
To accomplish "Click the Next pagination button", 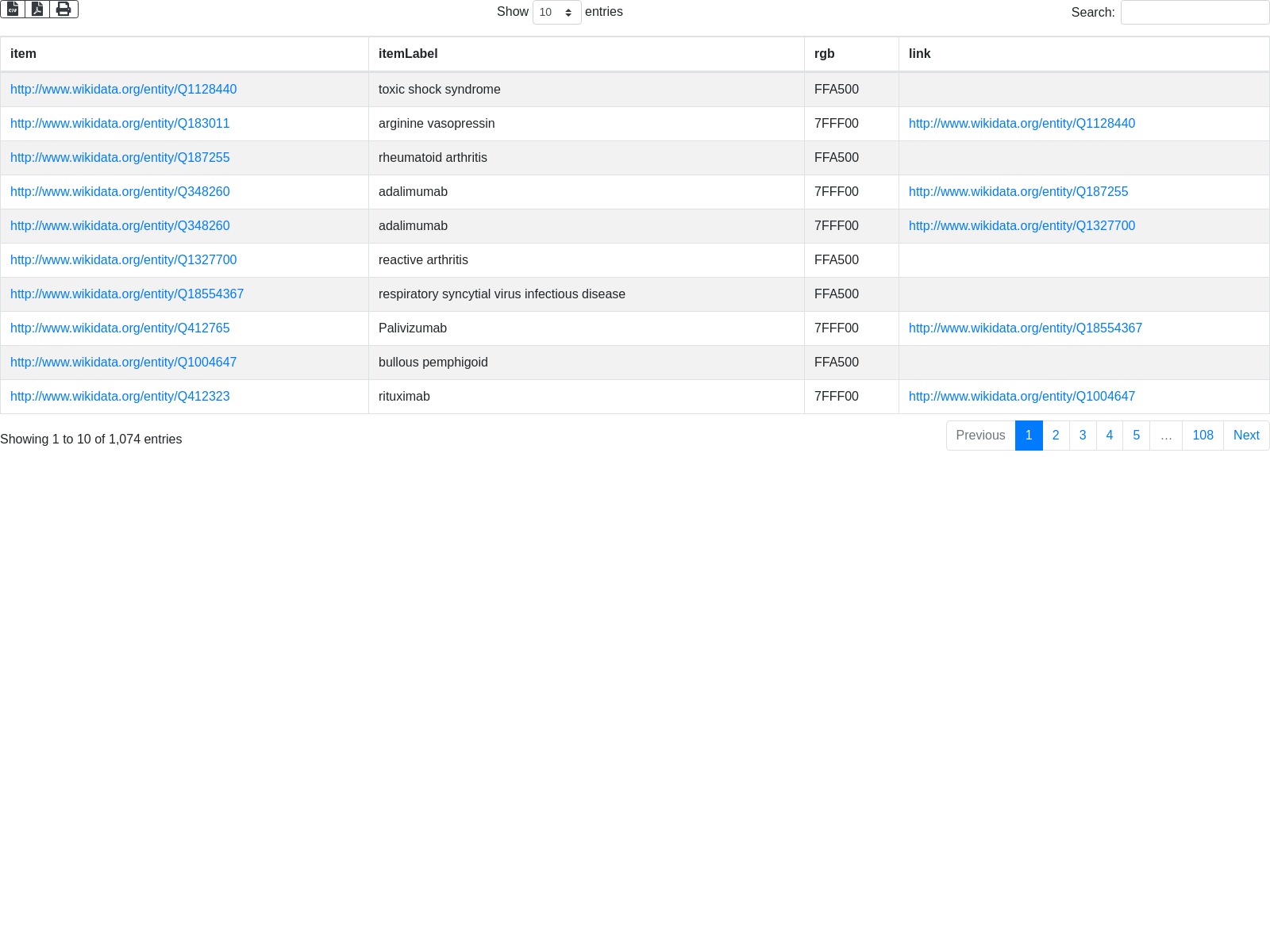I will (1245, 436).
